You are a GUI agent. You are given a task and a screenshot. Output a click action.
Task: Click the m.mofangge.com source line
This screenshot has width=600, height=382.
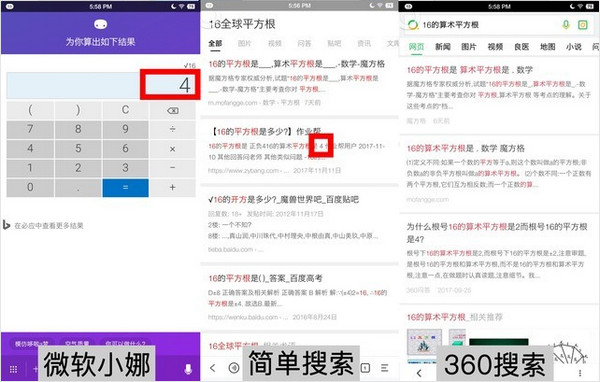pos(264,103)
